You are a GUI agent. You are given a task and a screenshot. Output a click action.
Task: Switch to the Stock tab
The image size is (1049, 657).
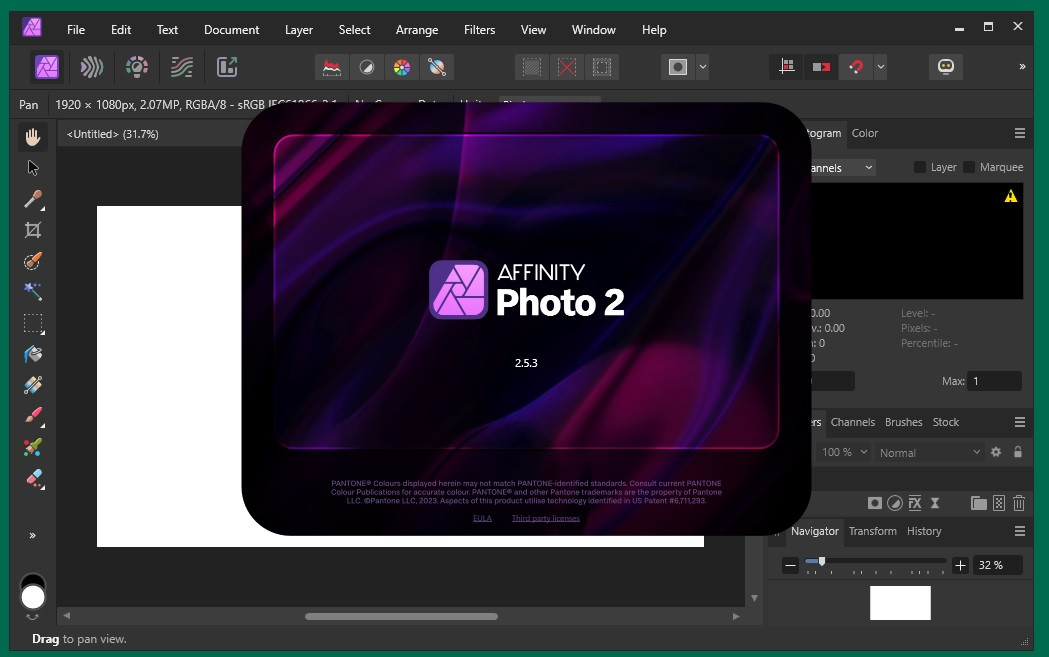click(945, 422)
